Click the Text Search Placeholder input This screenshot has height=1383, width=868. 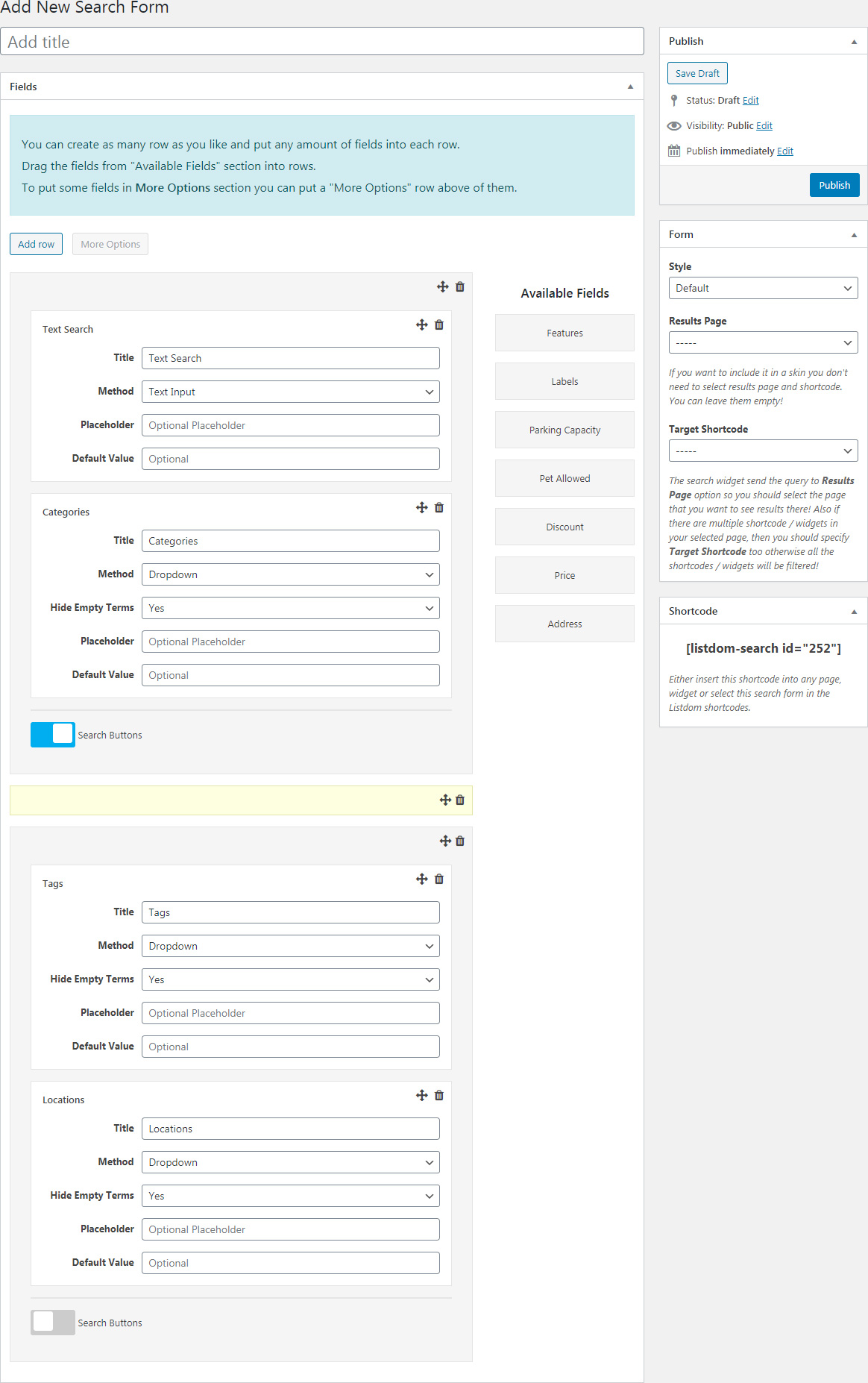coord(291,425)
